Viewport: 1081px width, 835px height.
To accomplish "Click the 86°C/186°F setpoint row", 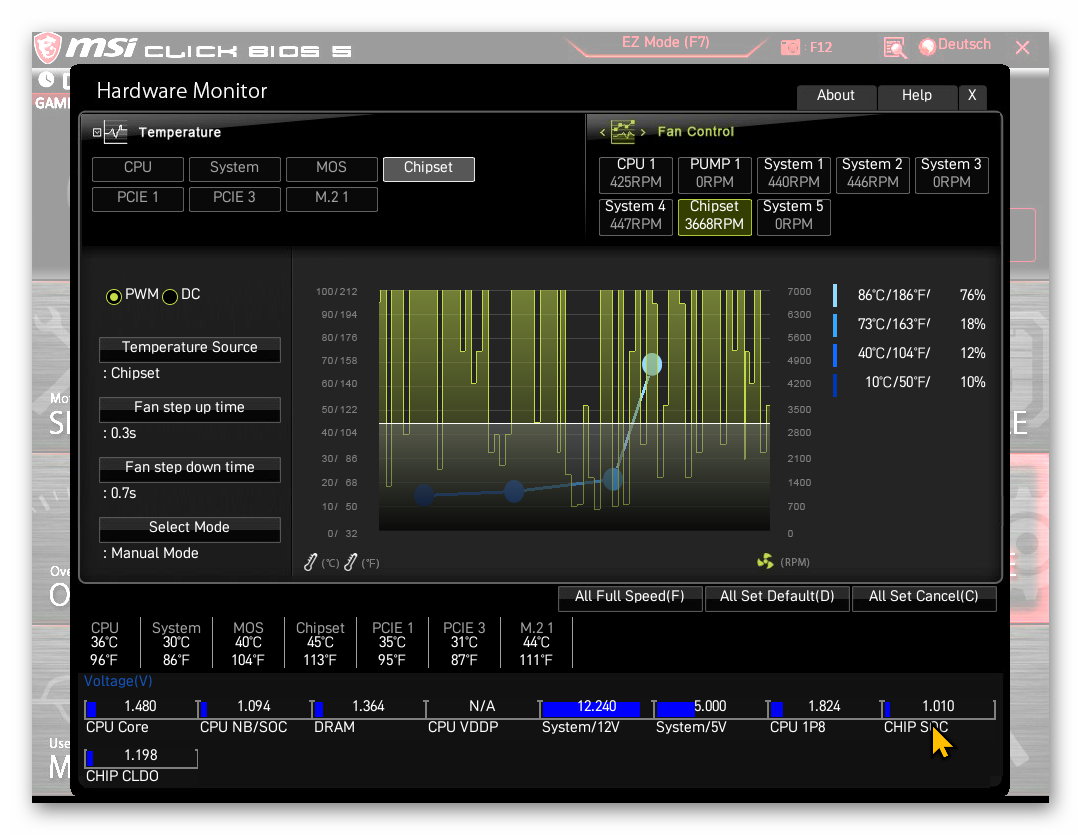I will pyautogui.click(x=910, y=295).
